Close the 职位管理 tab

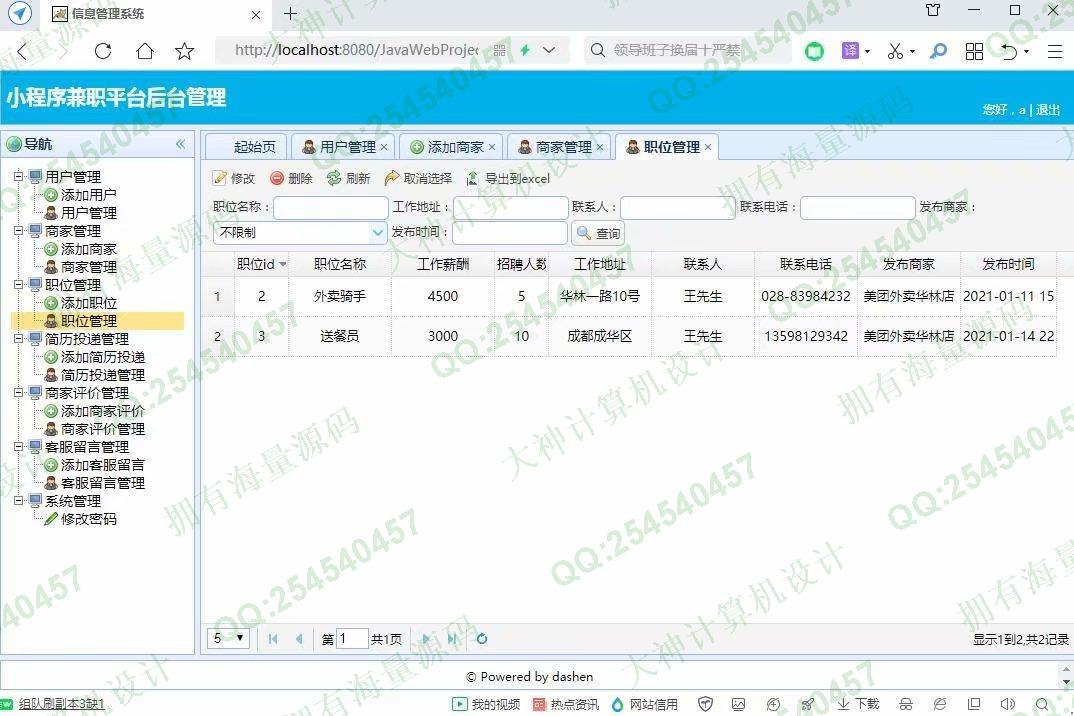[708, 147]
